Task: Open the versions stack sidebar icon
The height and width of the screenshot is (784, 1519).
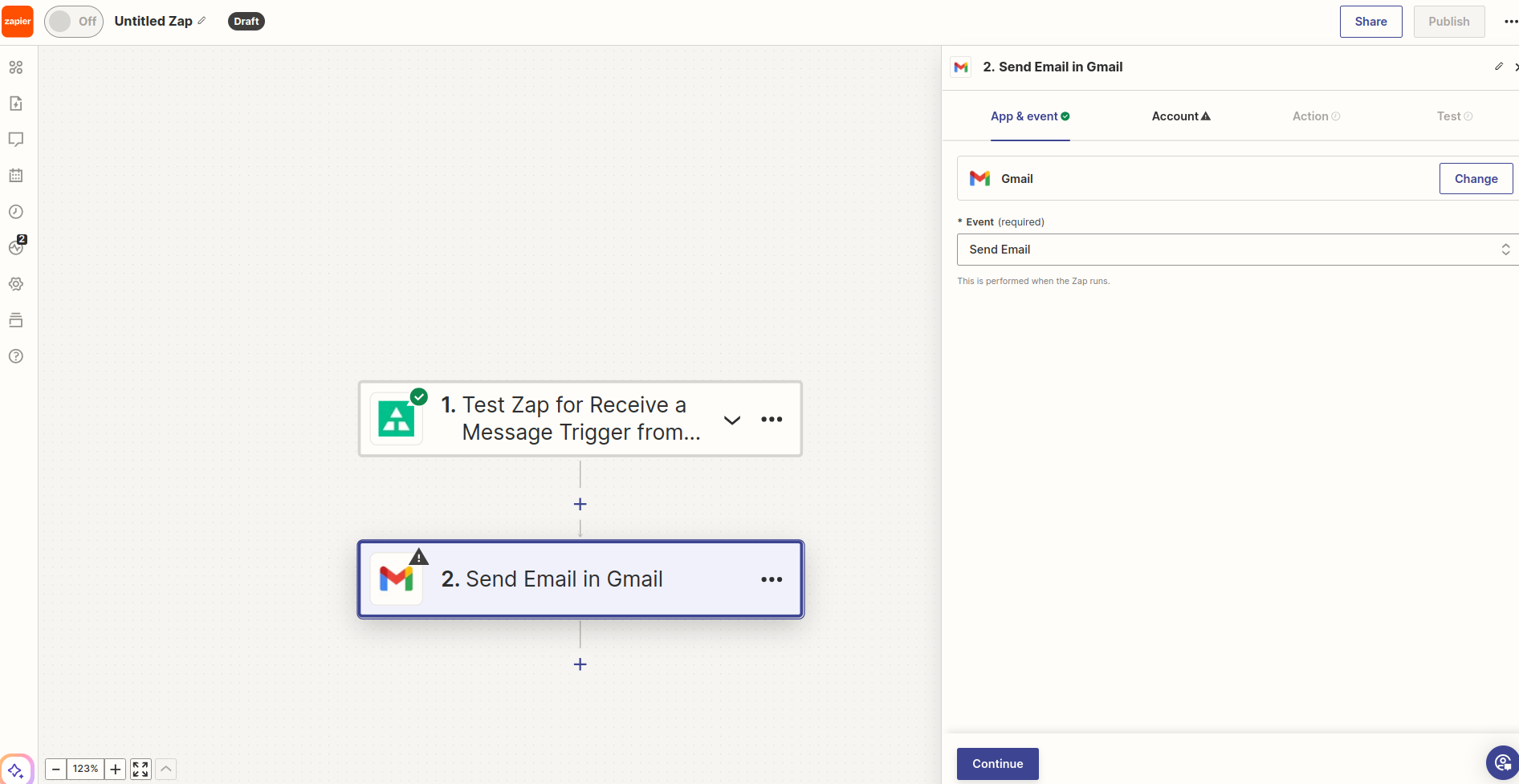Action: pos(16,320)
